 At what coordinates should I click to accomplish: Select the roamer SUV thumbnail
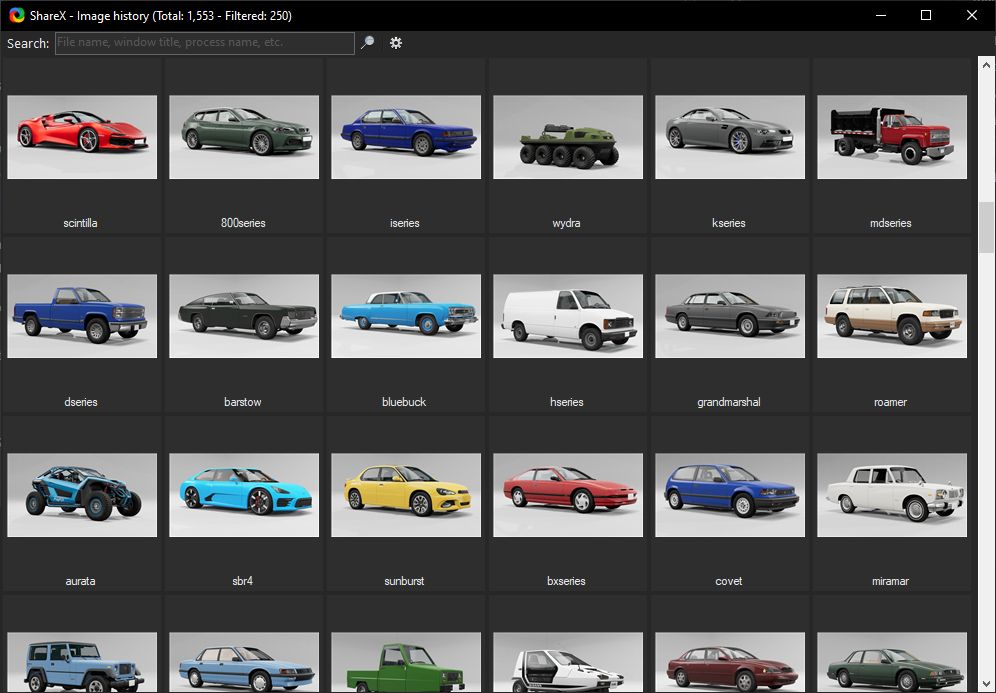[892, 316]
